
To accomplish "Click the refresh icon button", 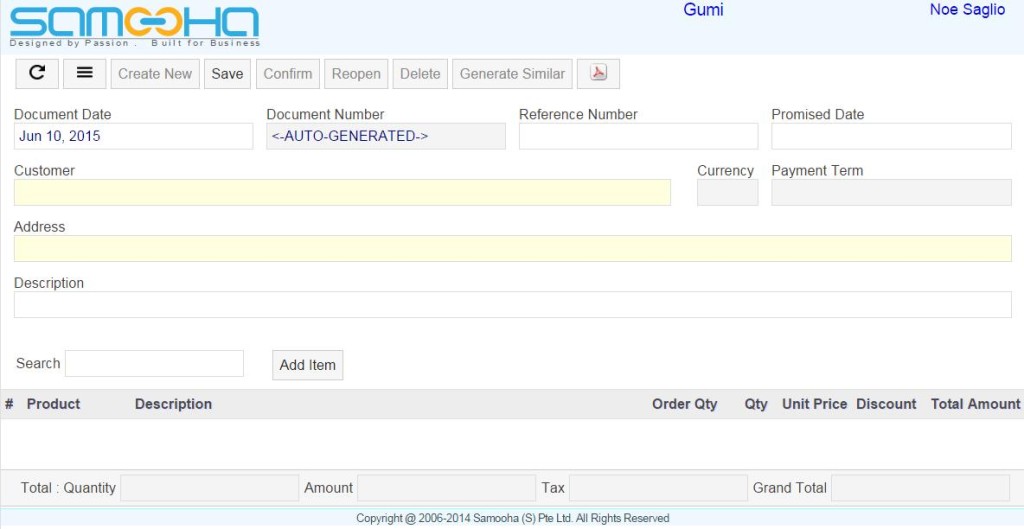I will [37, 74].
